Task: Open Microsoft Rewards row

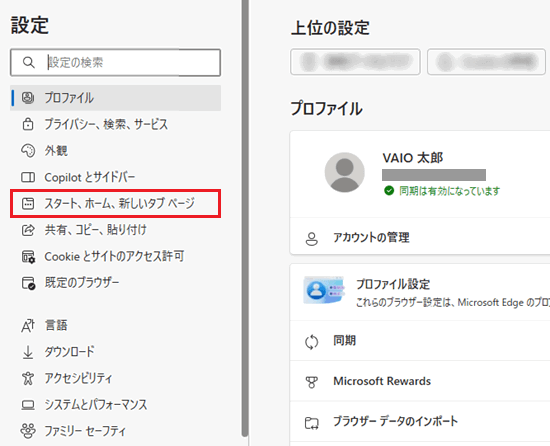Action: coord(420,381)
